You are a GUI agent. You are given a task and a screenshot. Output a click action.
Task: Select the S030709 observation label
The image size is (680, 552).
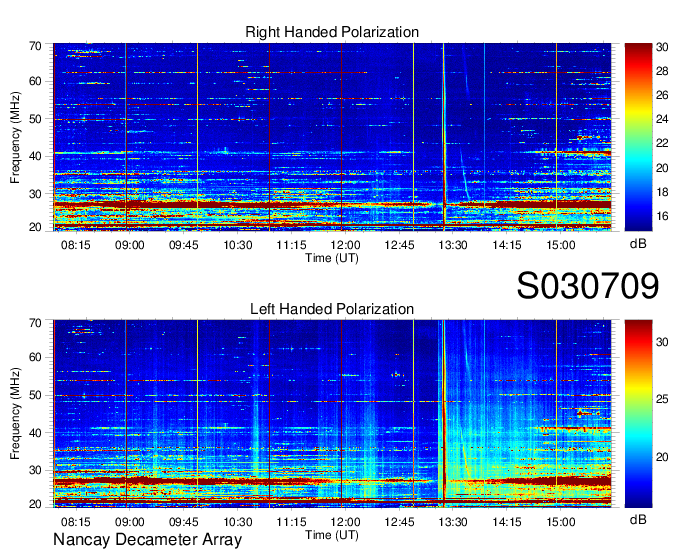coord(588,286)
